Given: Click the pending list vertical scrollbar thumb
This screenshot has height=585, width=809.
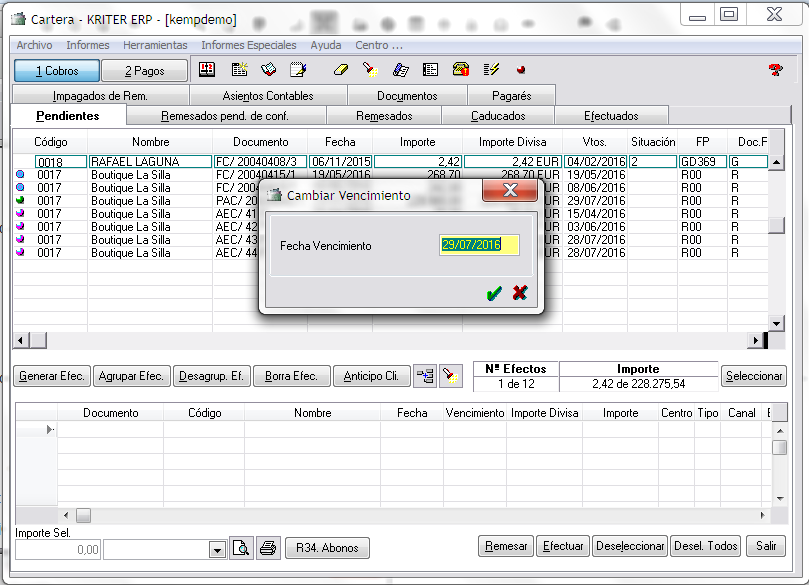Looking at the screenshot, I should point(776,225).
